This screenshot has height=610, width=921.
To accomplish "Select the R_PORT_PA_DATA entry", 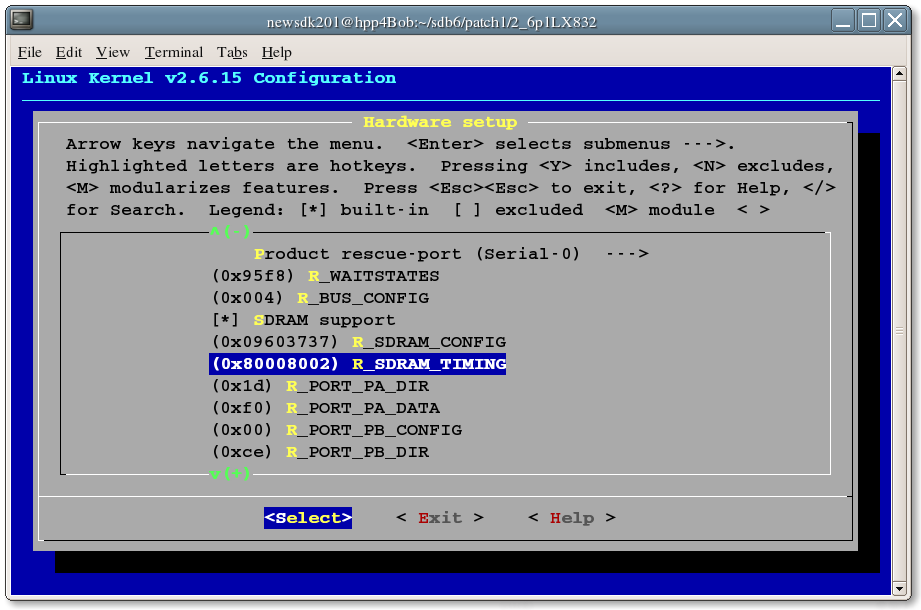I will 326,408.
